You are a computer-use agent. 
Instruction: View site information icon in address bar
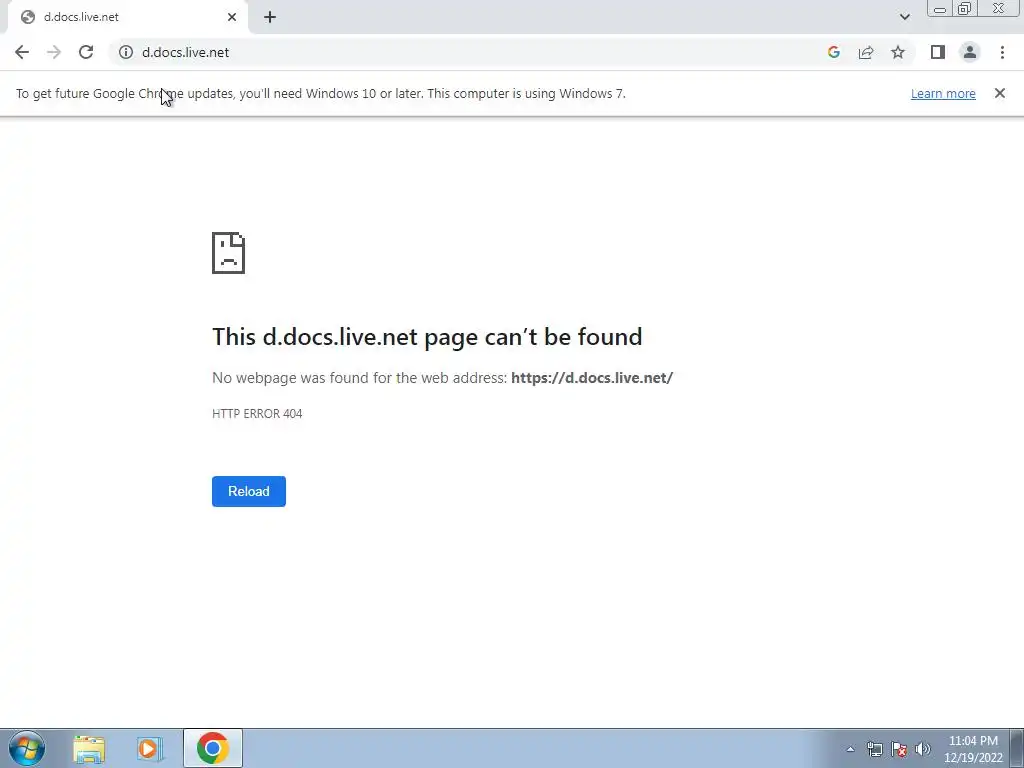[x=126, y=52]
